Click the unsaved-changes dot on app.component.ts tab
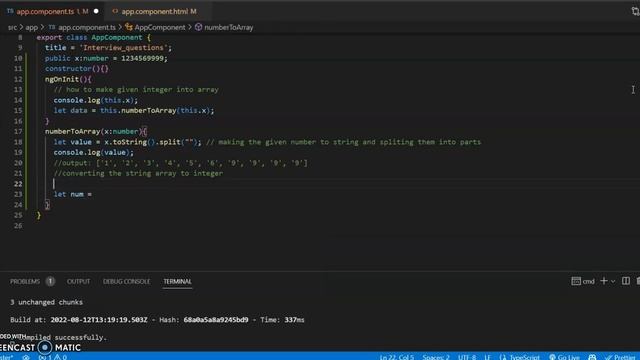Screen dimensions: 640x360 point(96,11)
